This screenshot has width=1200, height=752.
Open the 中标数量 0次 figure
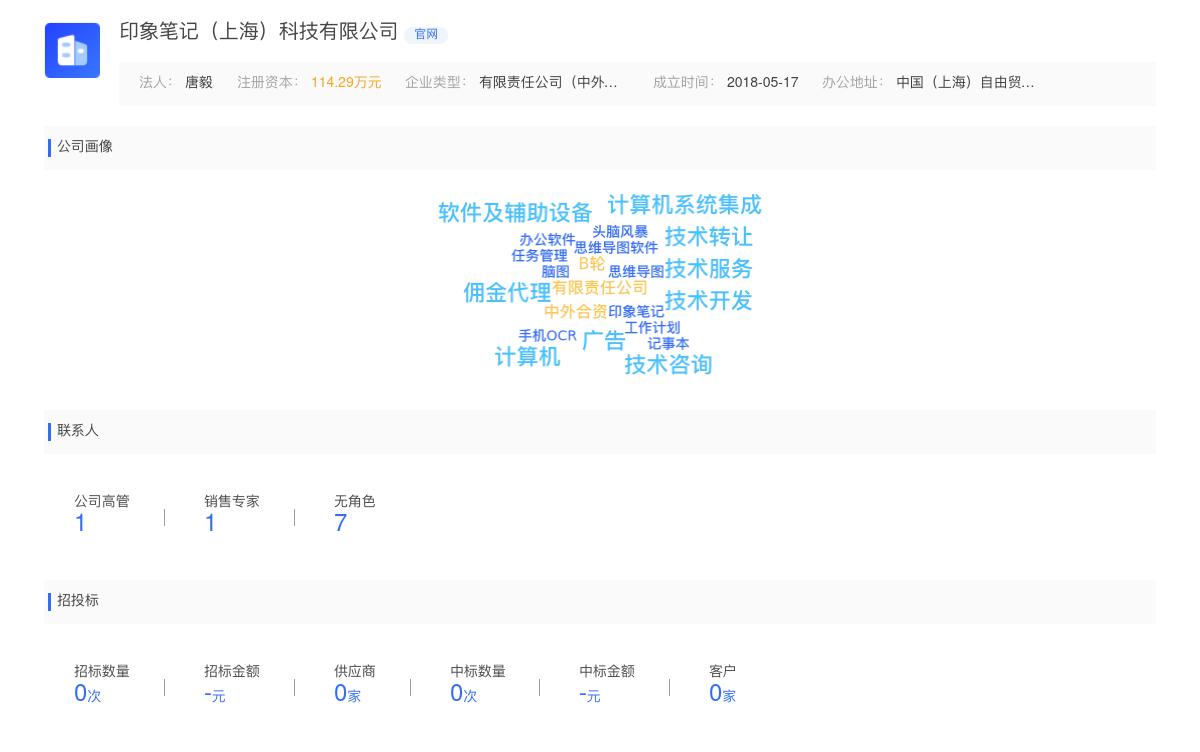click(464, 693)
